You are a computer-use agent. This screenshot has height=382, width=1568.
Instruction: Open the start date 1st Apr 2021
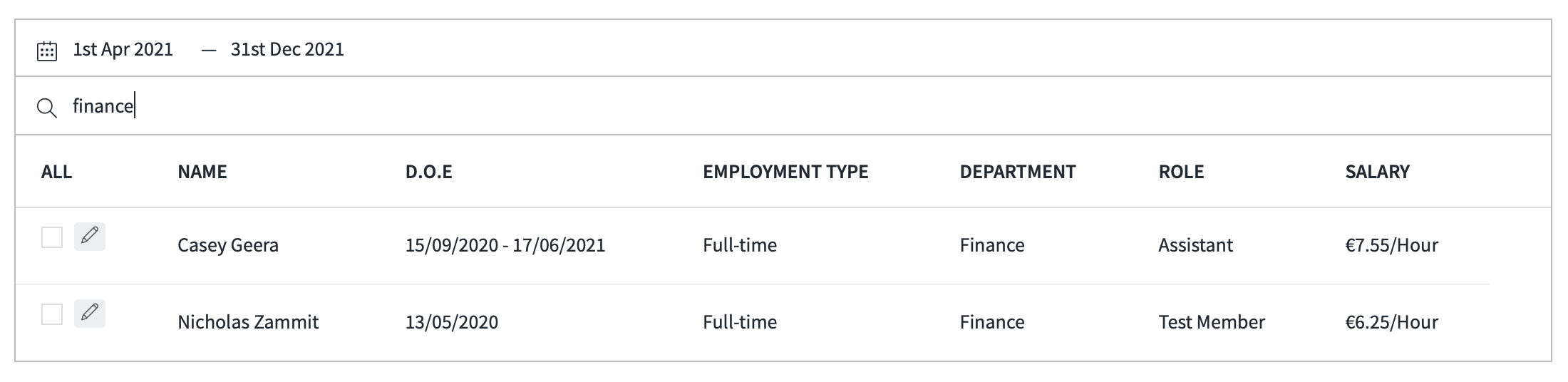point(123,49)
